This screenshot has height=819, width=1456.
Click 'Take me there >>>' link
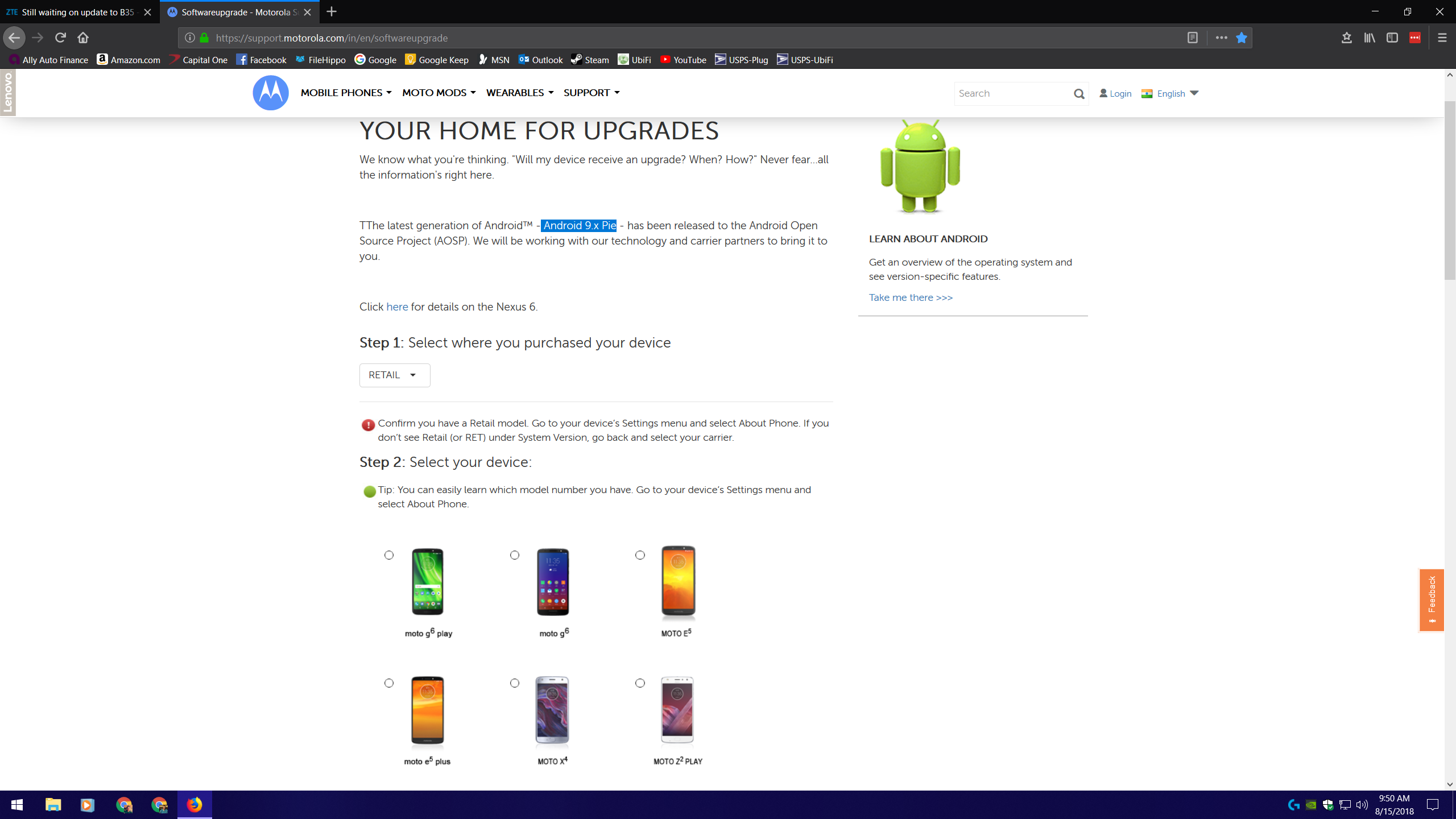tap(911, 297)
